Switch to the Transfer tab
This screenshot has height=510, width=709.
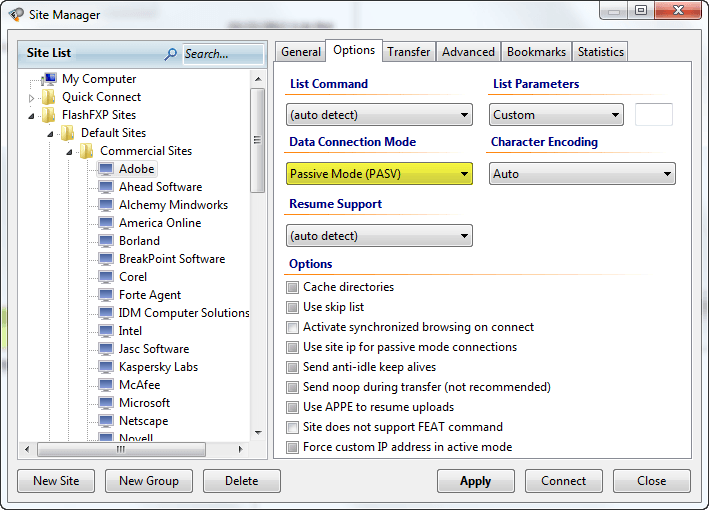(409, 52)
